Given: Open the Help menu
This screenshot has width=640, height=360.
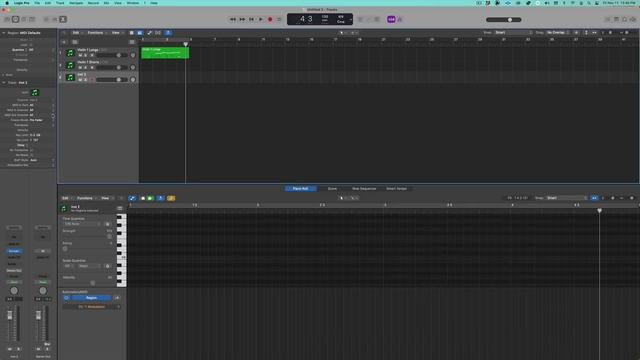Looking at the screenshot, I should tap(154, 3).
